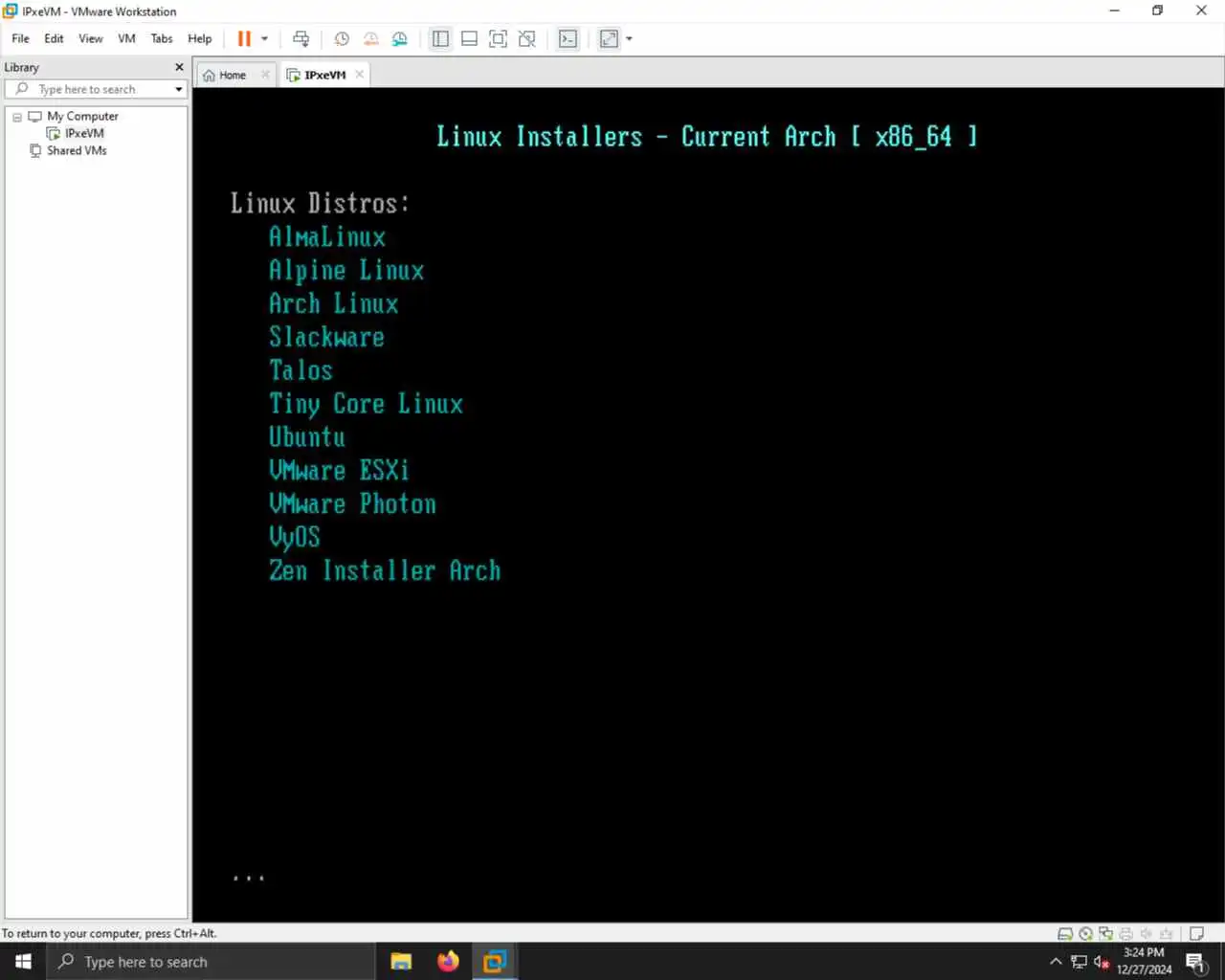Open the message log icon in status bar
Viewport: 1225px width, 980px height.
pos(1196,934)
